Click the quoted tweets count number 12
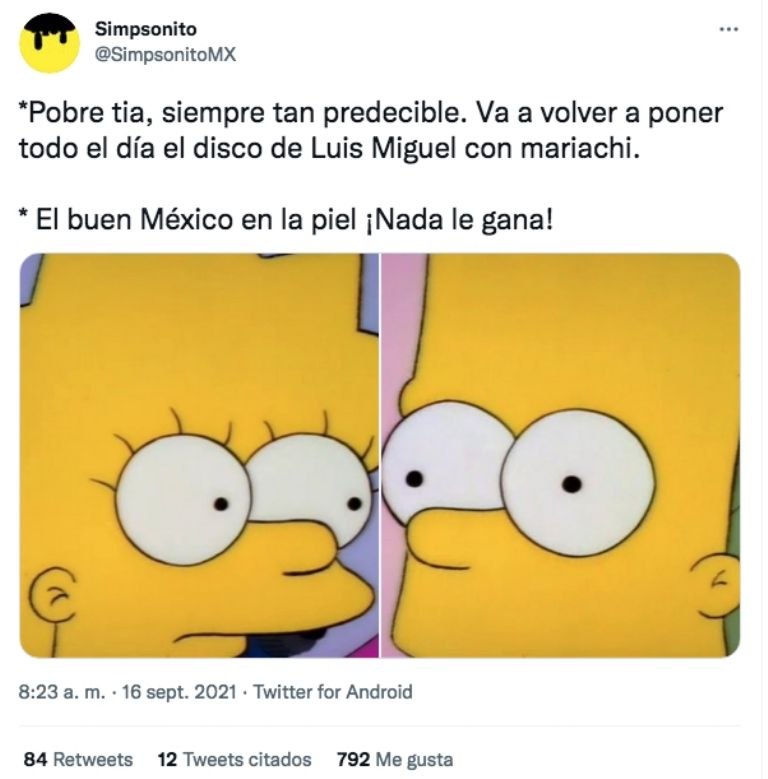Screen dimensions: 768x779 click(x=167, y=759)
